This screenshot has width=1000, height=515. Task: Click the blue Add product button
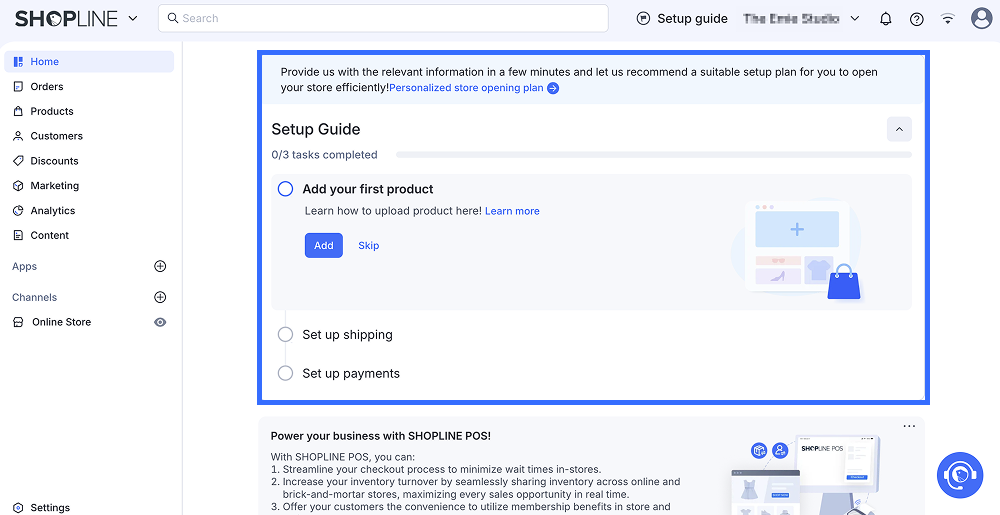(x=323, y=246)
